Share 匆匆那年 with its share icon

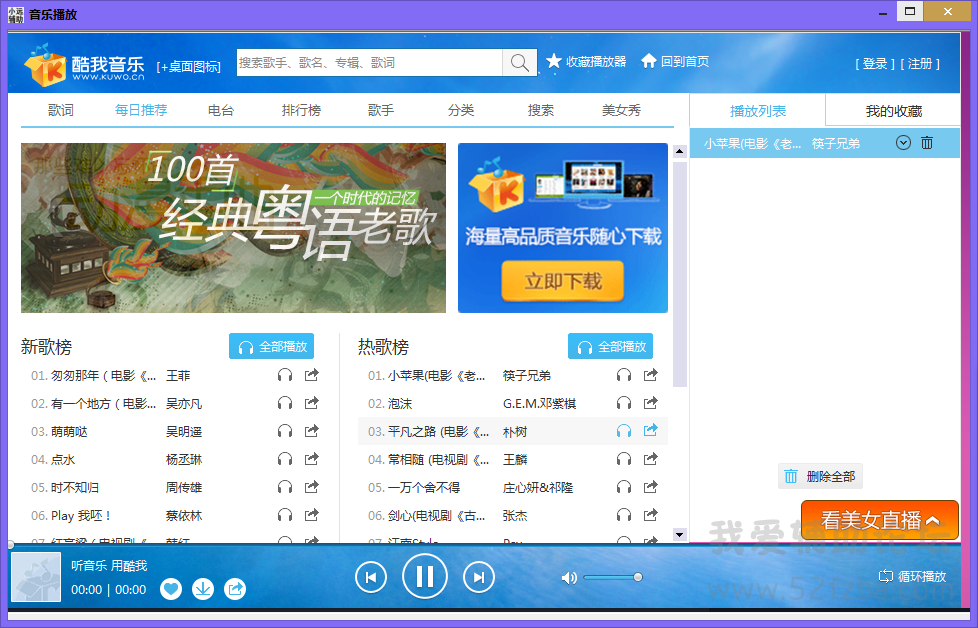coord(311,375)
